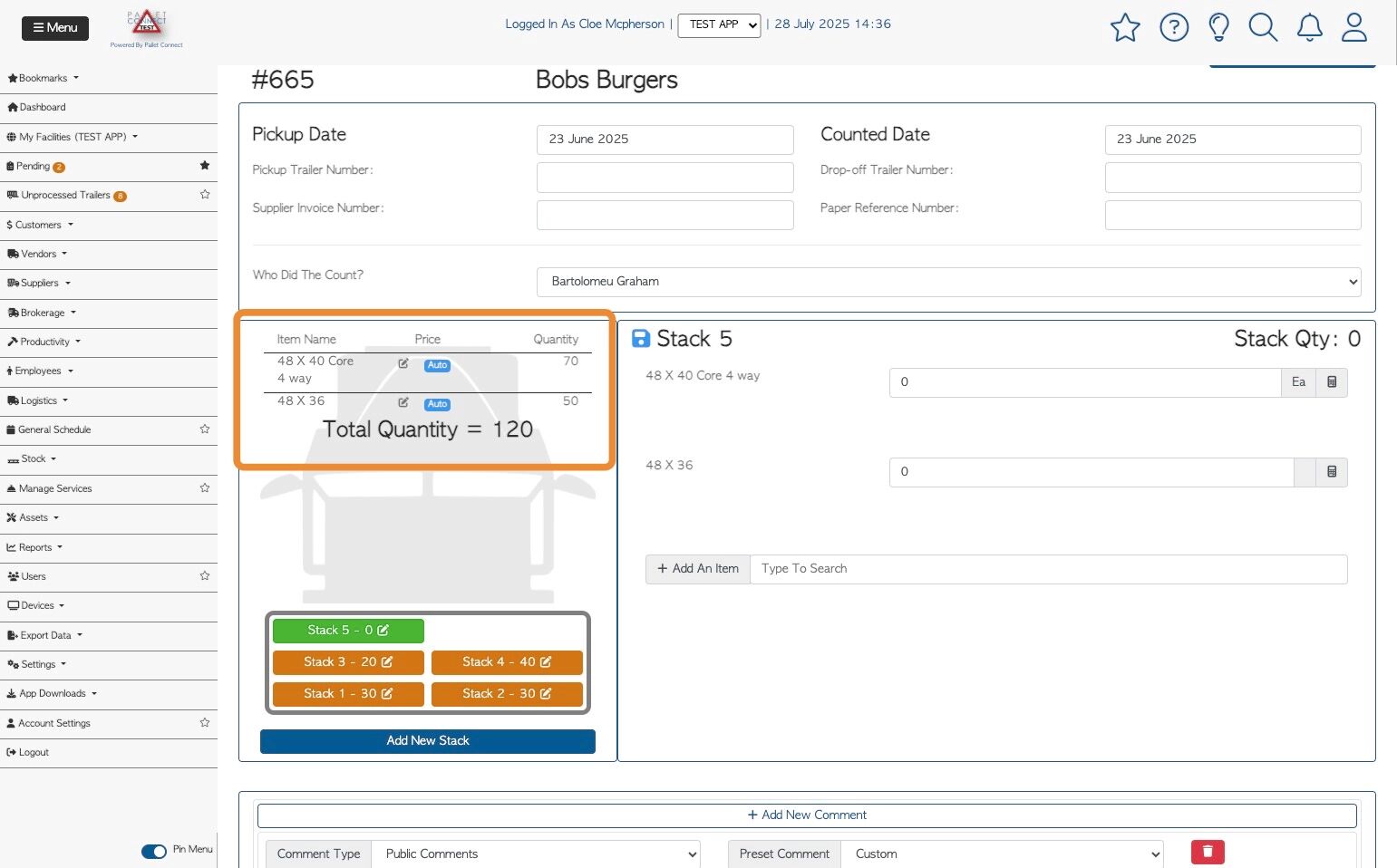The width and height of the screenshot is (1397, 868).
Task: Click Logout in sidebar
Action: [28, 752]
